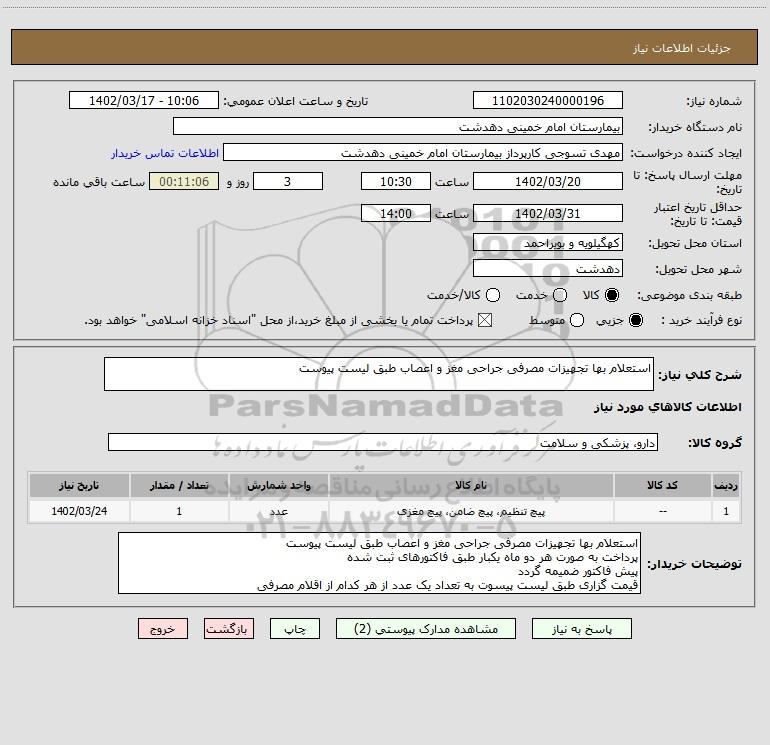Image resolution: width=770 pixels, height=745 pixels.
Task: Click the تعداد / مقدار column header
Action: pos(179,485)
